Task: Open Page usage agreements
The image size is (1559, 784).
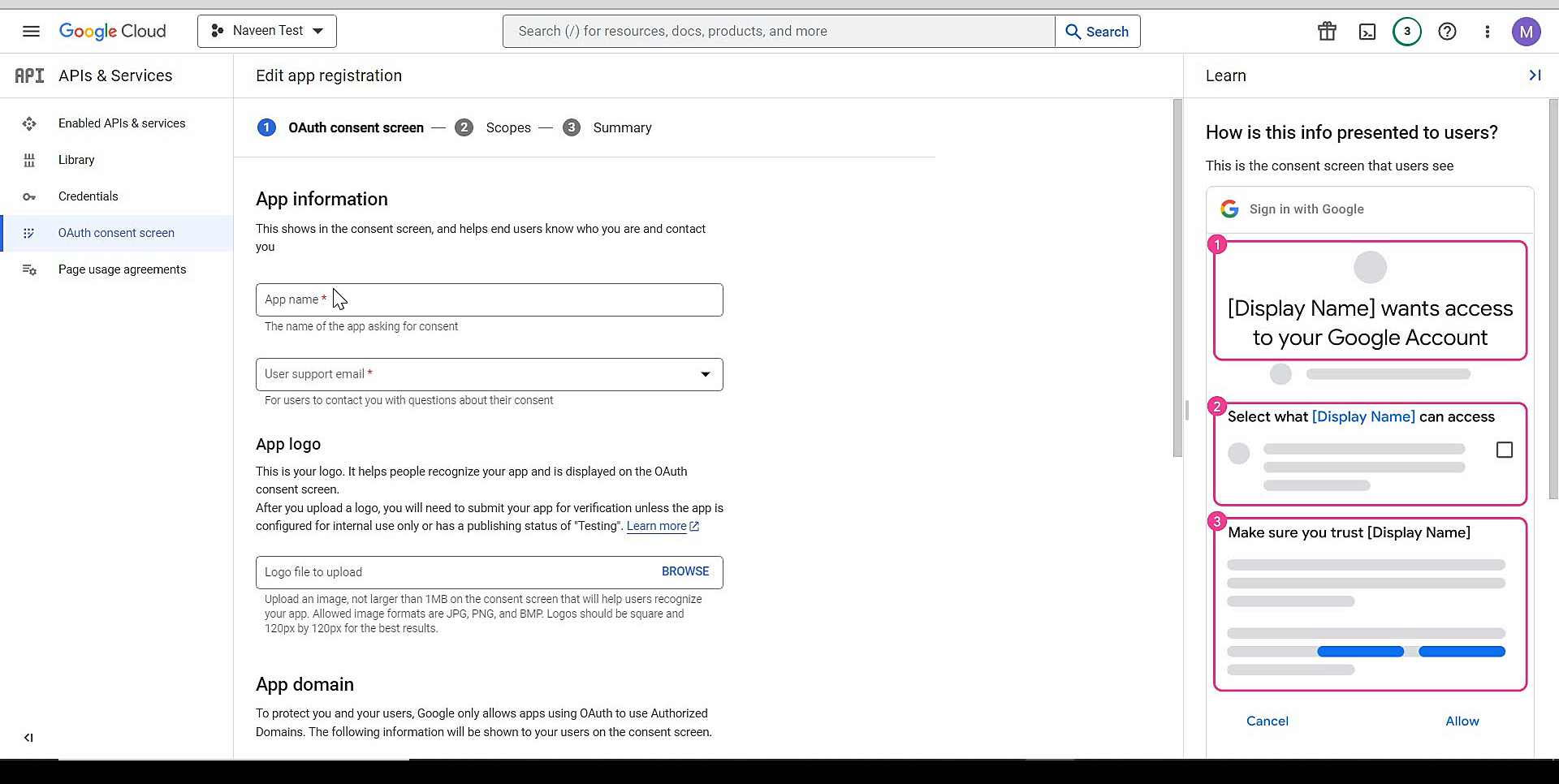Action: pos(122,269)
